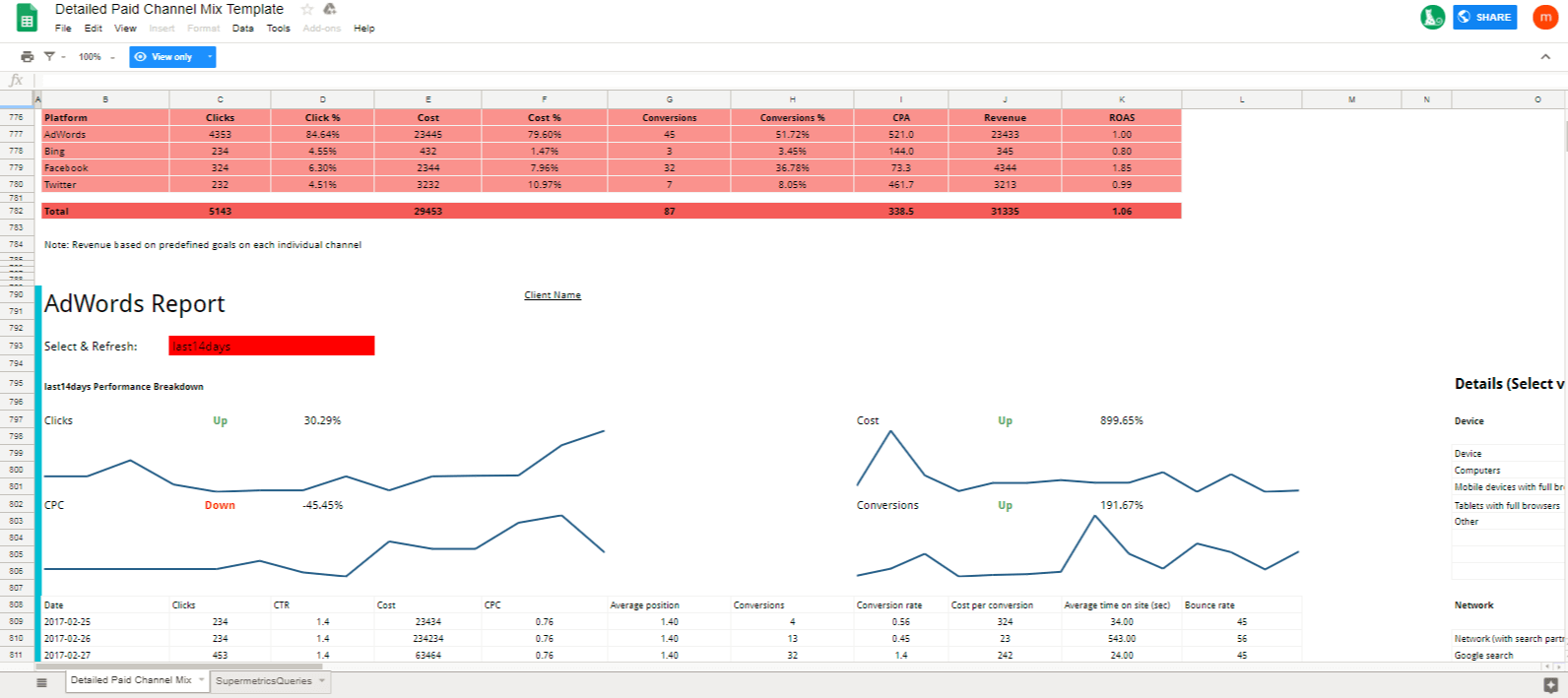Select column header K

point(1122,99)
